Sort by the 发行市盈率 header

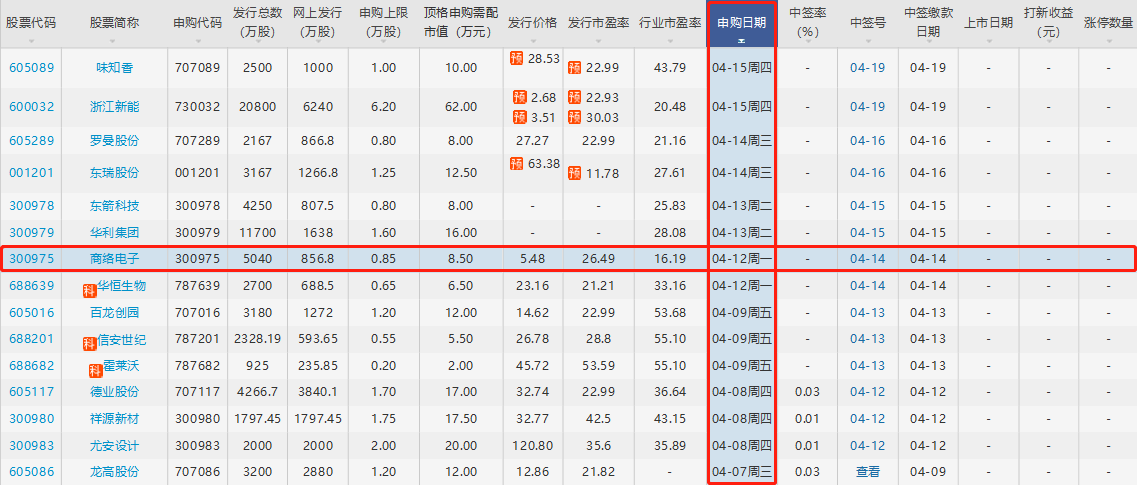(x=598, y=23)
